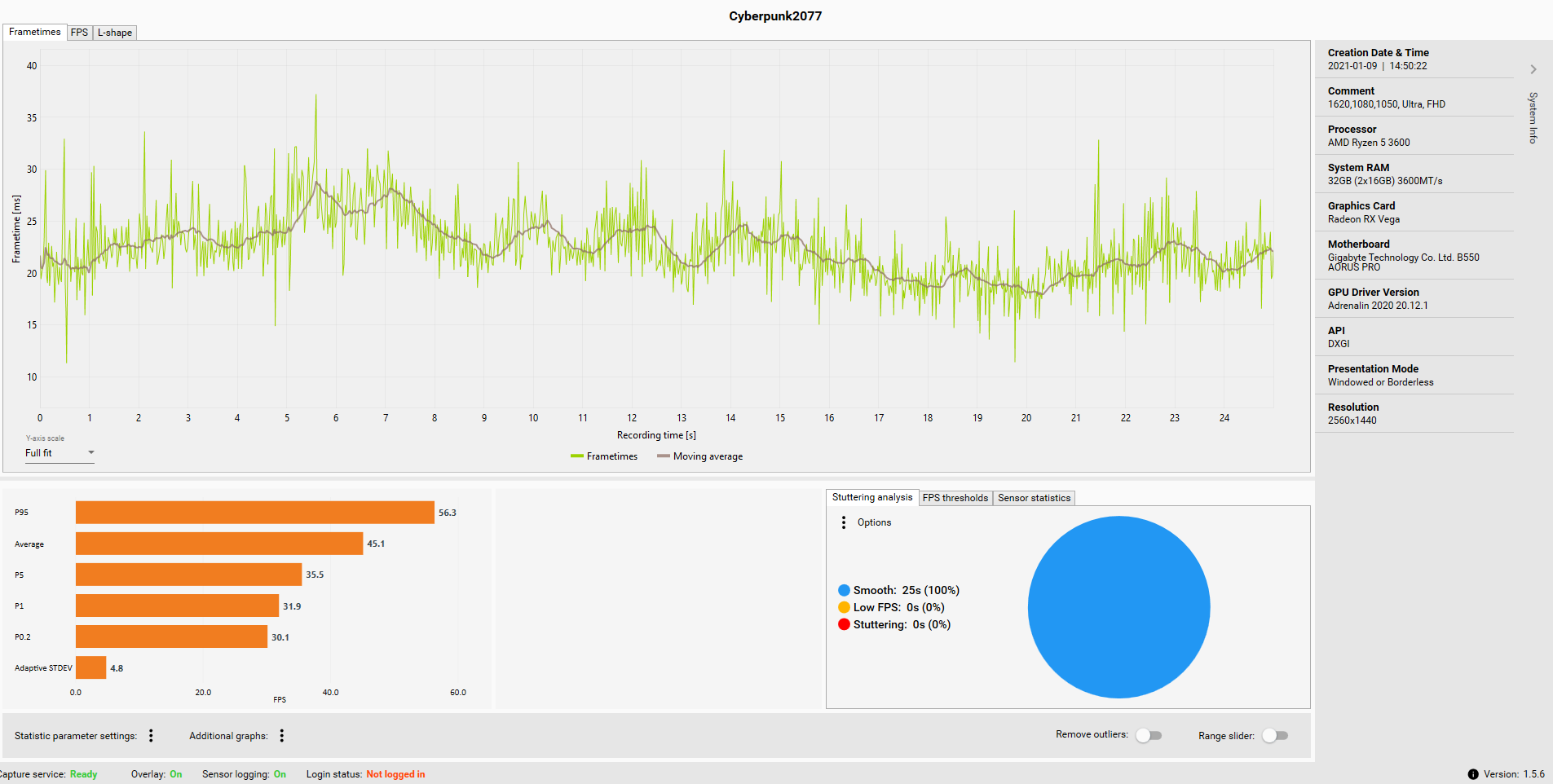
Task: Click the yellow Low FPS legend dot
Action: 844,607
